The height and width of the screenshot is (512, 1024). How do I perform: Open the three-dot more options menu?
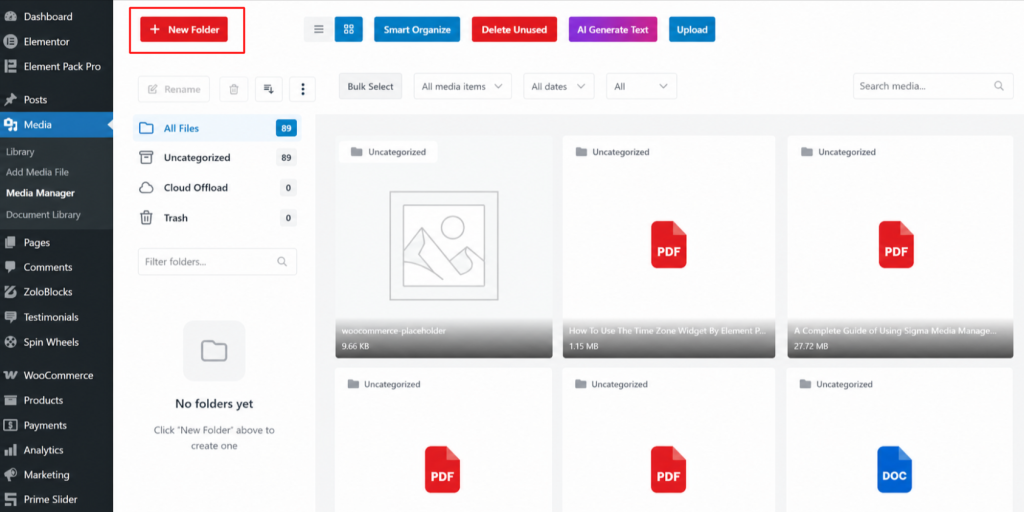click(302, 89)
